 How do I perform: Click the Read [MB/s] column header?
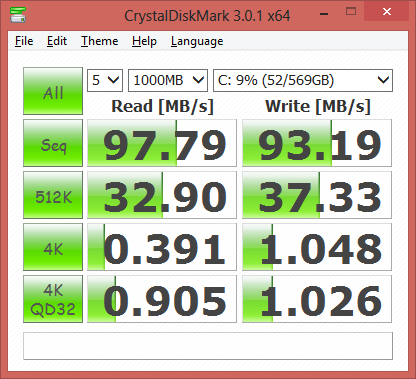(x=162, y=107)
